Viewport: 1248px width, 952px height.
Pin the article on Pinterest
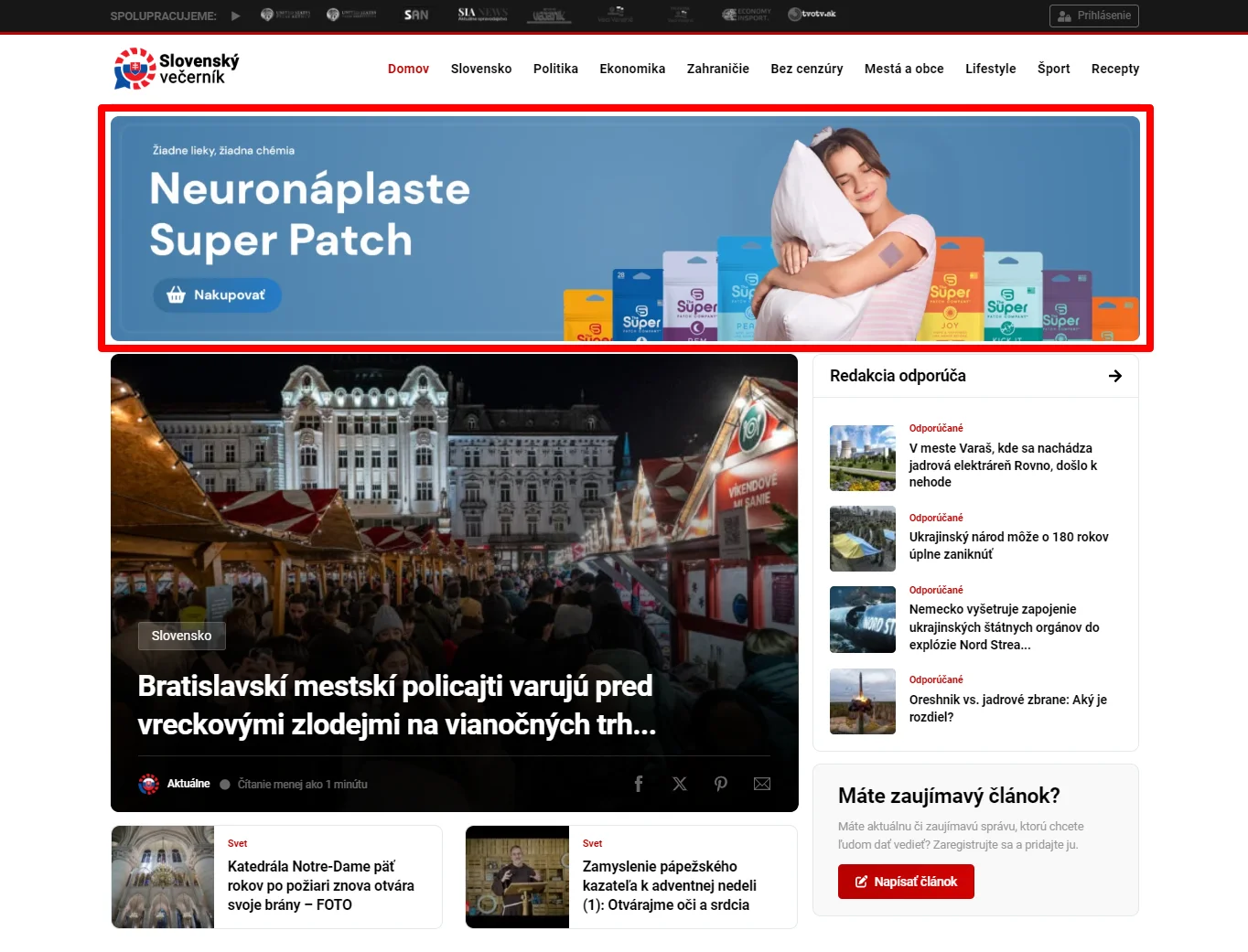[721, 784]
